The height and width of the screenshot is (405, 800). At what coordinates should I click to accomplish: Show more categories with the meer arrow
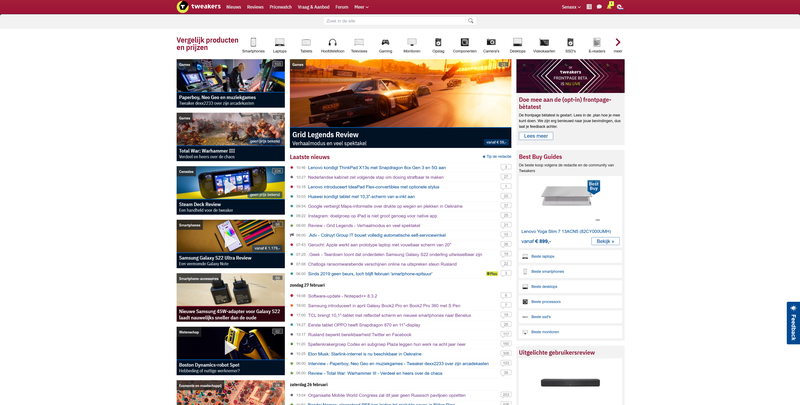tap(618, 45)
